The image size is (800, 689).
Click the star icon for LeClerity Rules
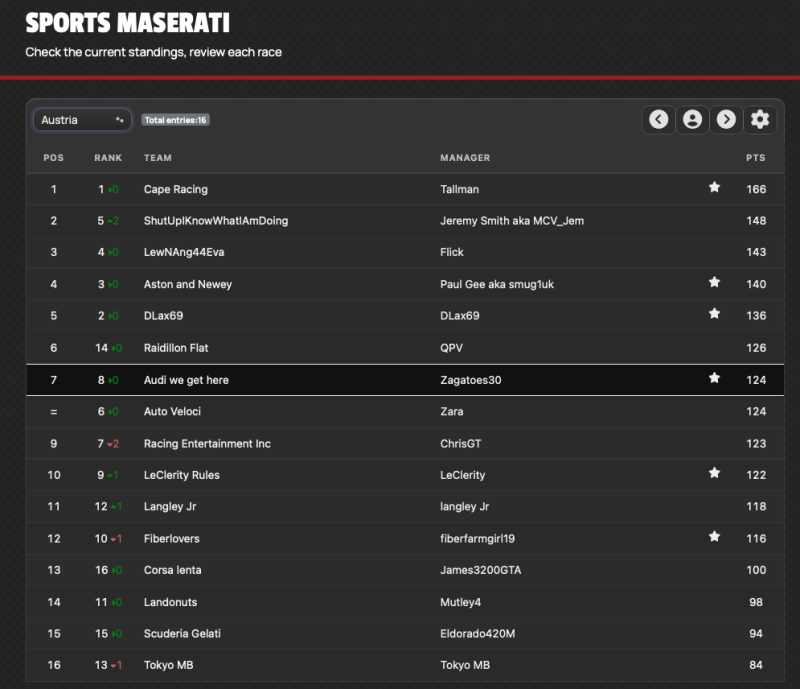point(714,473)
